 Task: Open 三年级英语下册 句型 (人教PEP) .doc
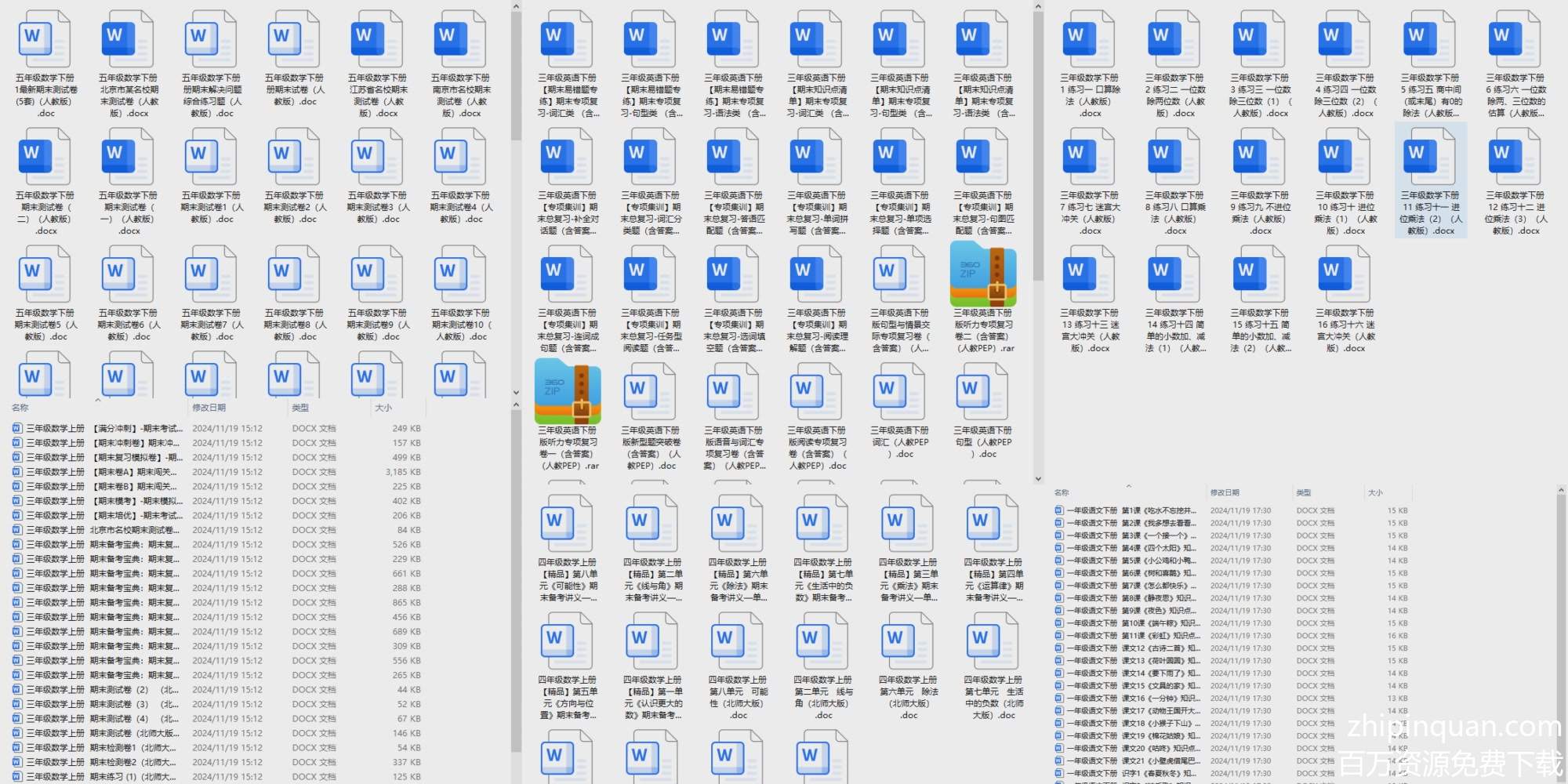tap(982, 392)
